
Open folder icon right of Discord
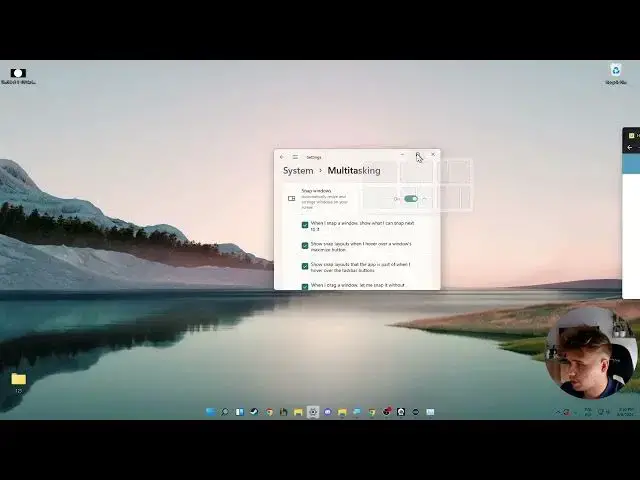tap(342, 412)
